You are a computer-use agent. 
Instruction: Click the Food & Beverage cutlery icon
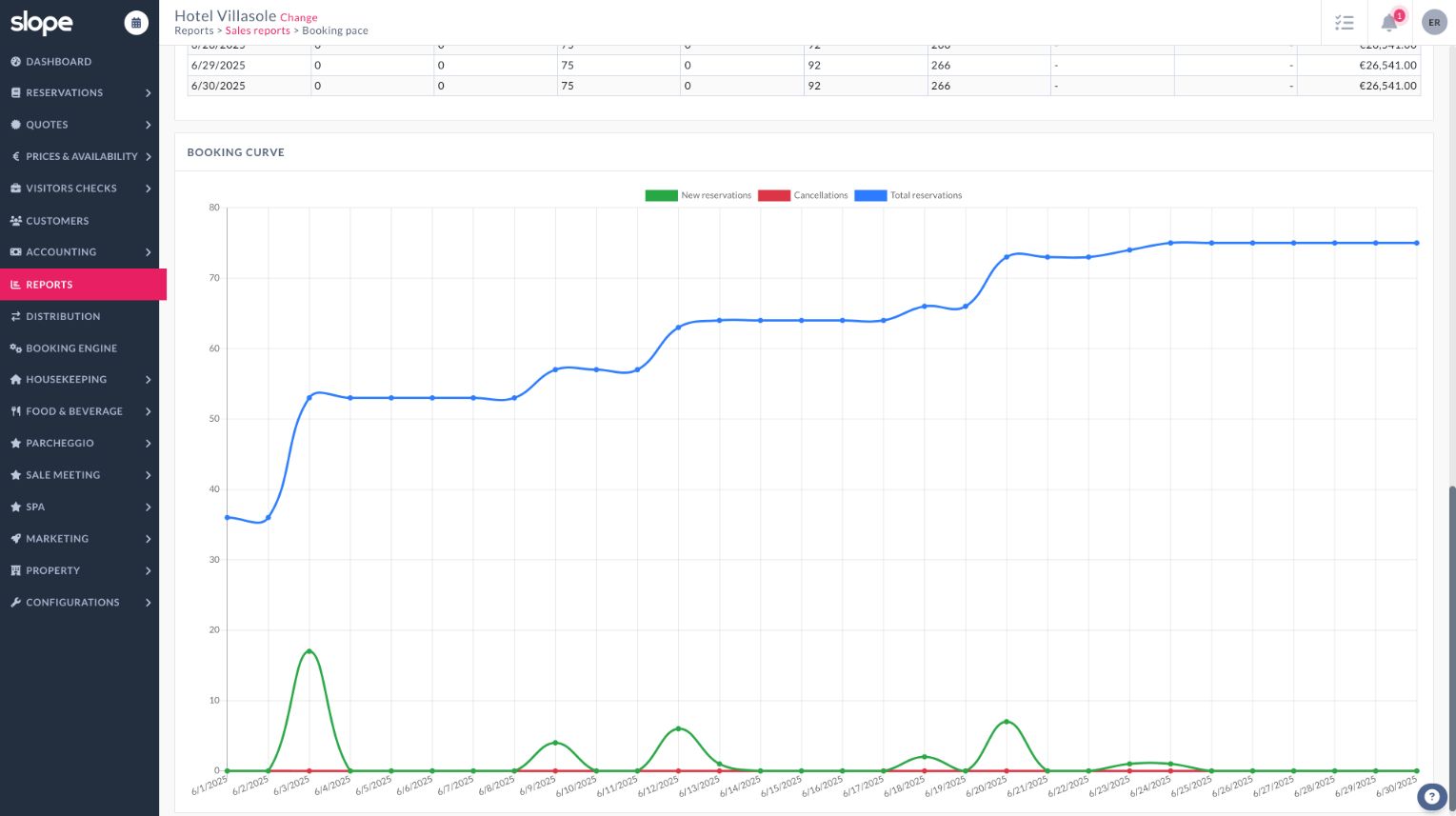pos(15,411)
